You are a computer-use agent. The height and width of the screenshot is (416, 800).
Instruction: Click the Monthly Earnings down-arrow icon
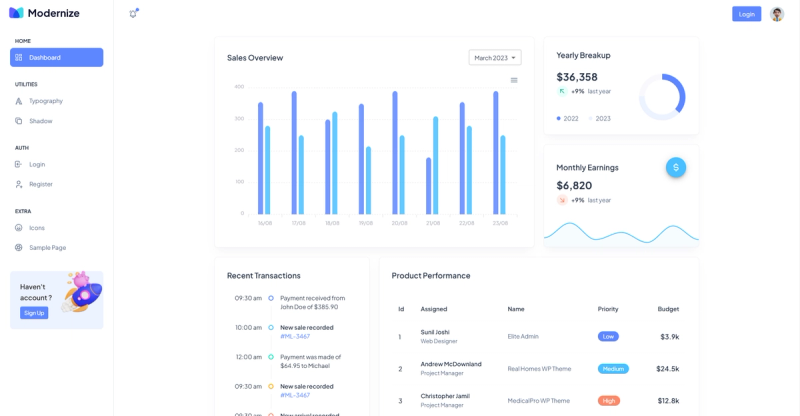[562, 200]
